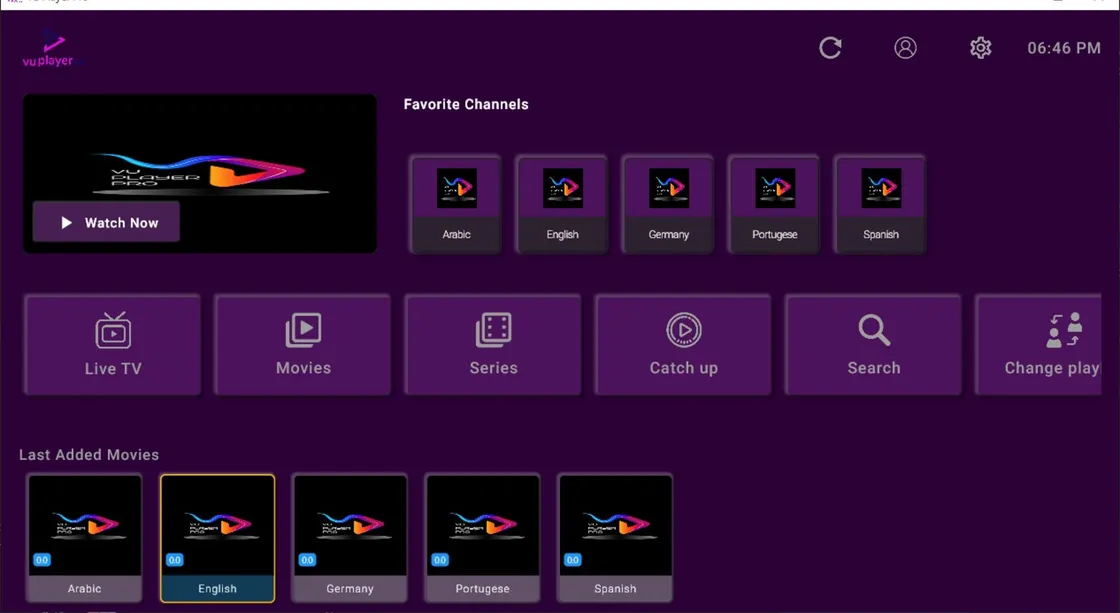Open settings gear icon
This screenshot has width=1120, height=613.
click(980, 48)
